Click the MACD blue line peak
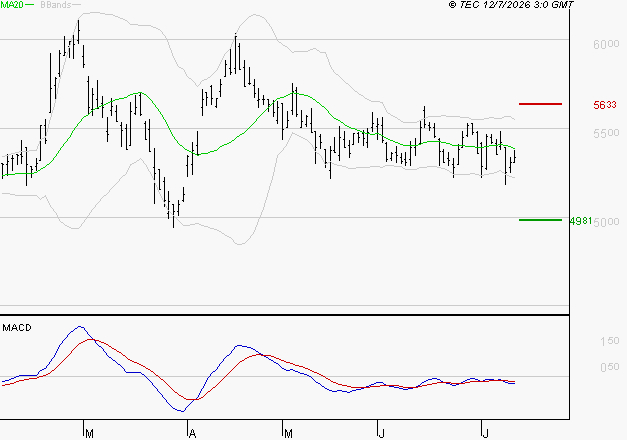The image size is (627, 440). (80, 326)
